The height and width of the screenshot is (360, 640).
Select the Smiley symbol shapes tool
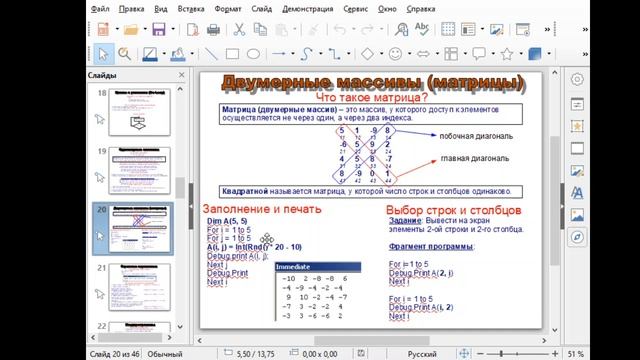[395, 54]
